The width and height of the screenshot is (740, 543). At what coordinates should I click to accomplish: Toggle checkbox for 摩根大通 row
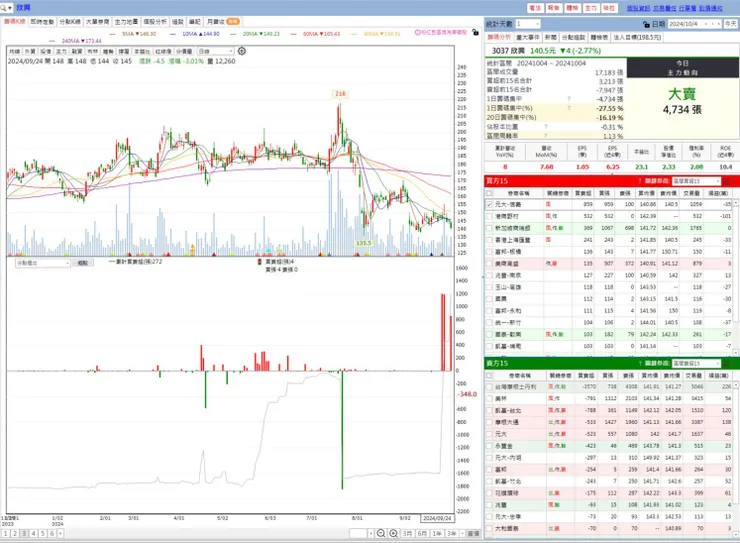[x=489, y=422]
